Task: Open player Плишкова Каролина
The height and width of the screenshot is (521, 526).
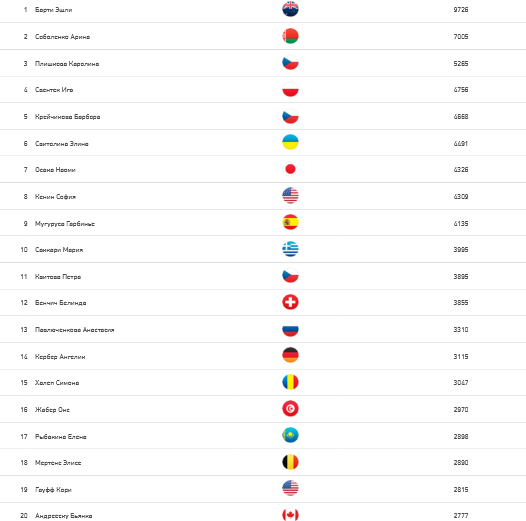Action: (67, 64)
